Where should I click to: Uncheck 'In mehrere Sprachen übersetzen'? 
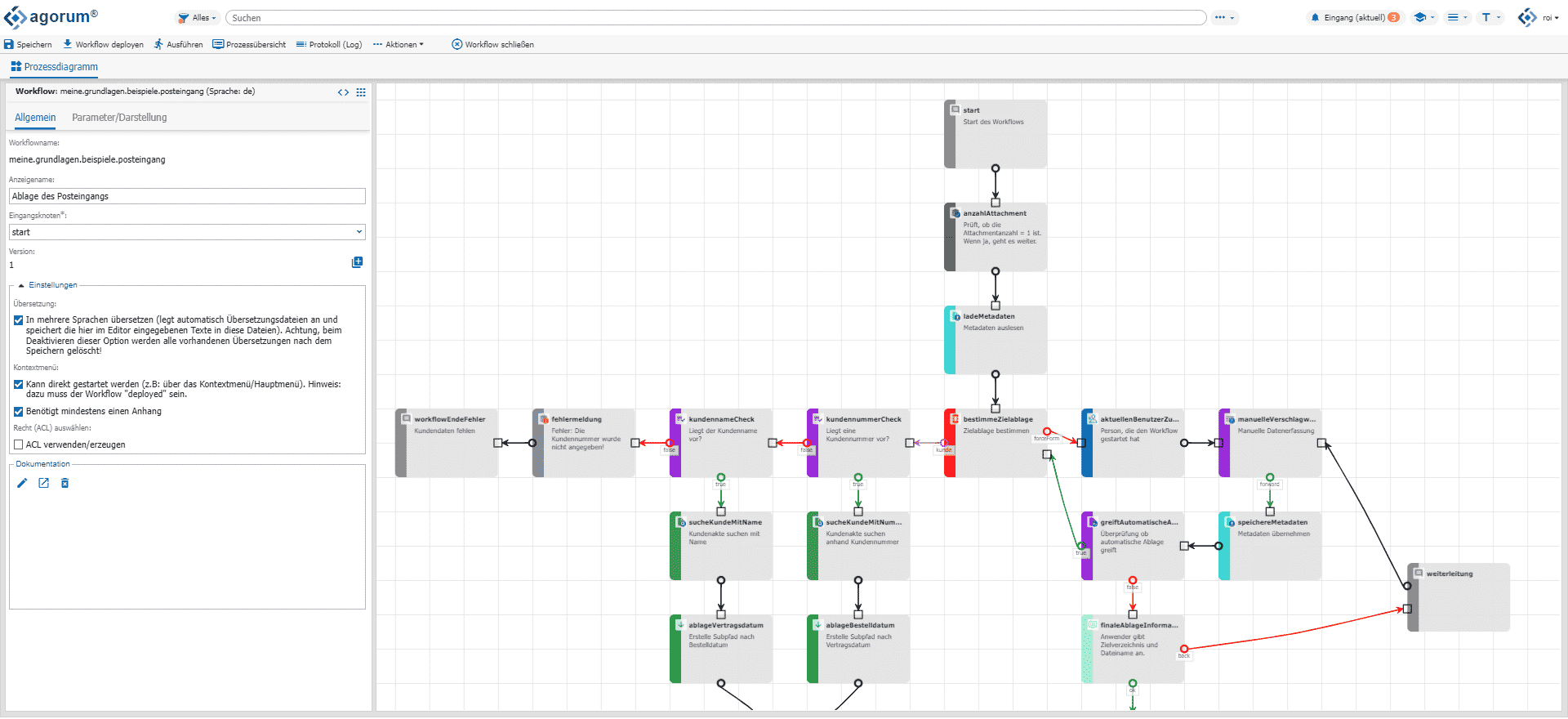(x=18, y=320)
